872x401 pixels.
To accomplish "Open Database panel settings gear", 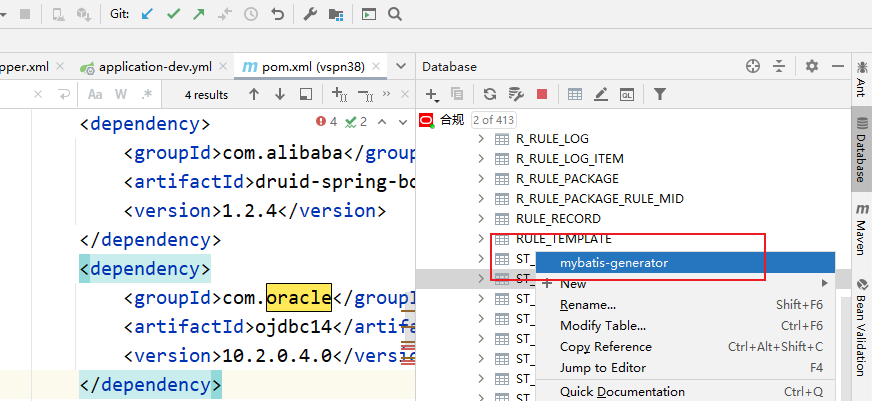I will pos(812,66).
